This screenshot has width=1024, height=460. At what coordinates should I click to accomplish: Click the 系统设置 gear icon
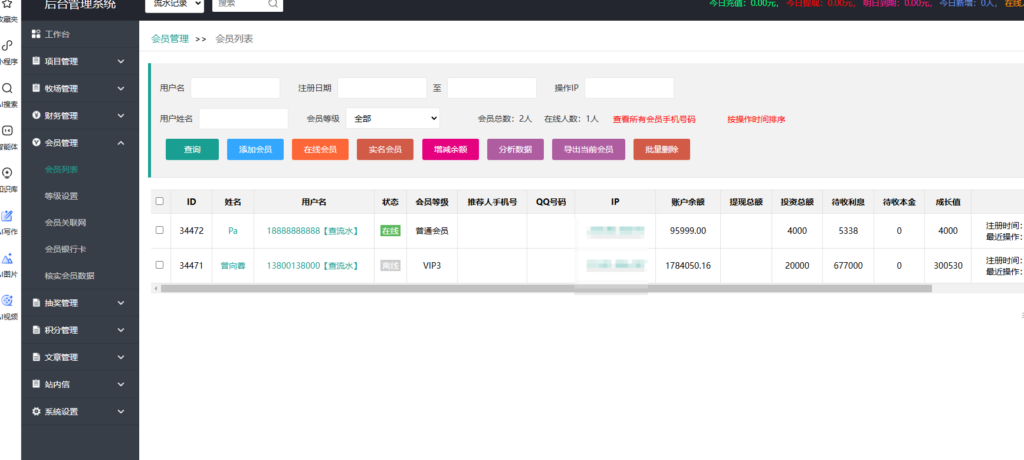(36, 412)
